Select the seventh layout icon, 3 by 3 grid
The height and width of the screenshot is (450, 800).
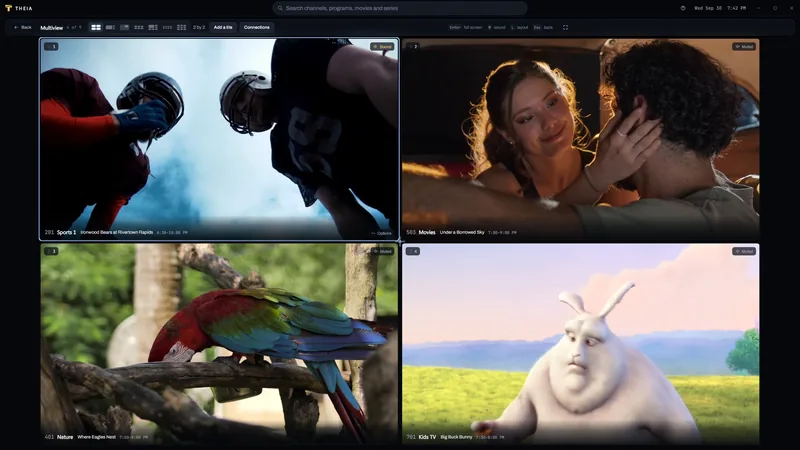click(x=182, y=28)
